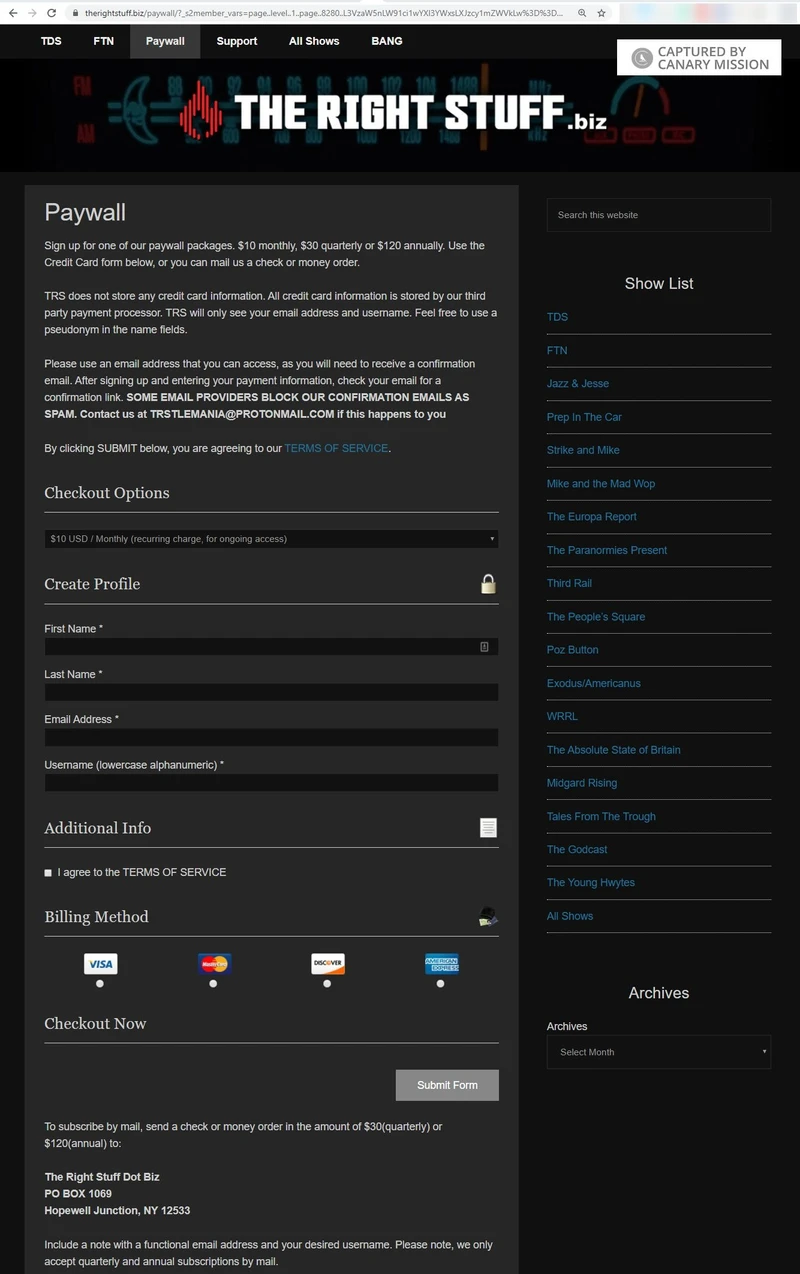
Task: Click the Search this website field
Action: (658, 215)
